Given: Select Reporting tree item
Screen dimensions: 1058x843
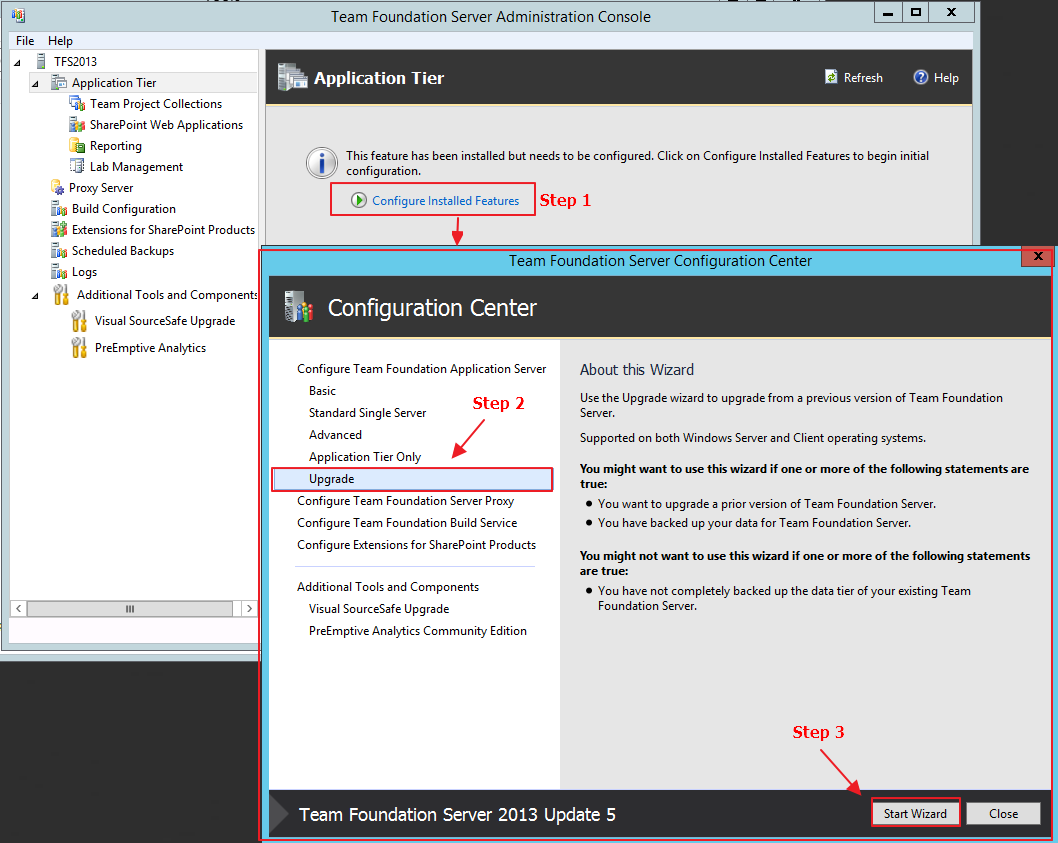Looking at the screenshot, I should click(x=116, y=145).
